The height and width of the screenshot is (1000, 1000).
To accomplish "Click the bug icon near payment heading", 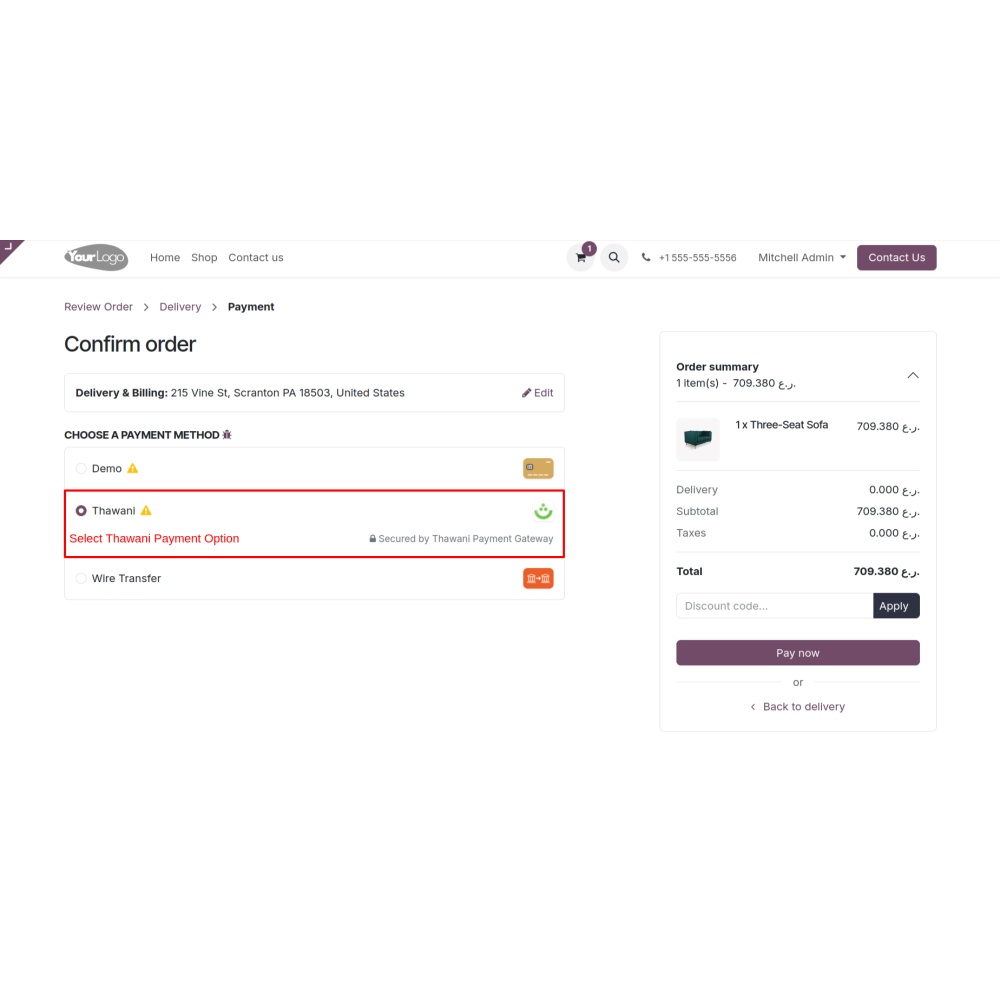I will coord(226,435).
